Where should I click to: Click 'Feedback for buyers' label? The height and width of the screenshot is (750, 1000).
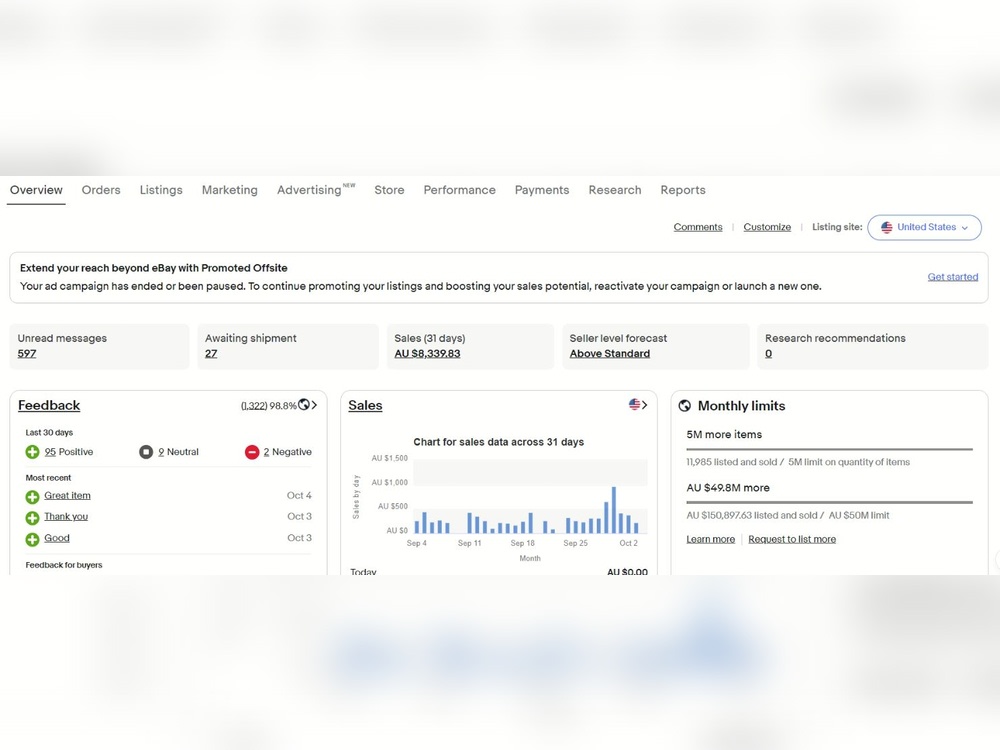point(64,565)
